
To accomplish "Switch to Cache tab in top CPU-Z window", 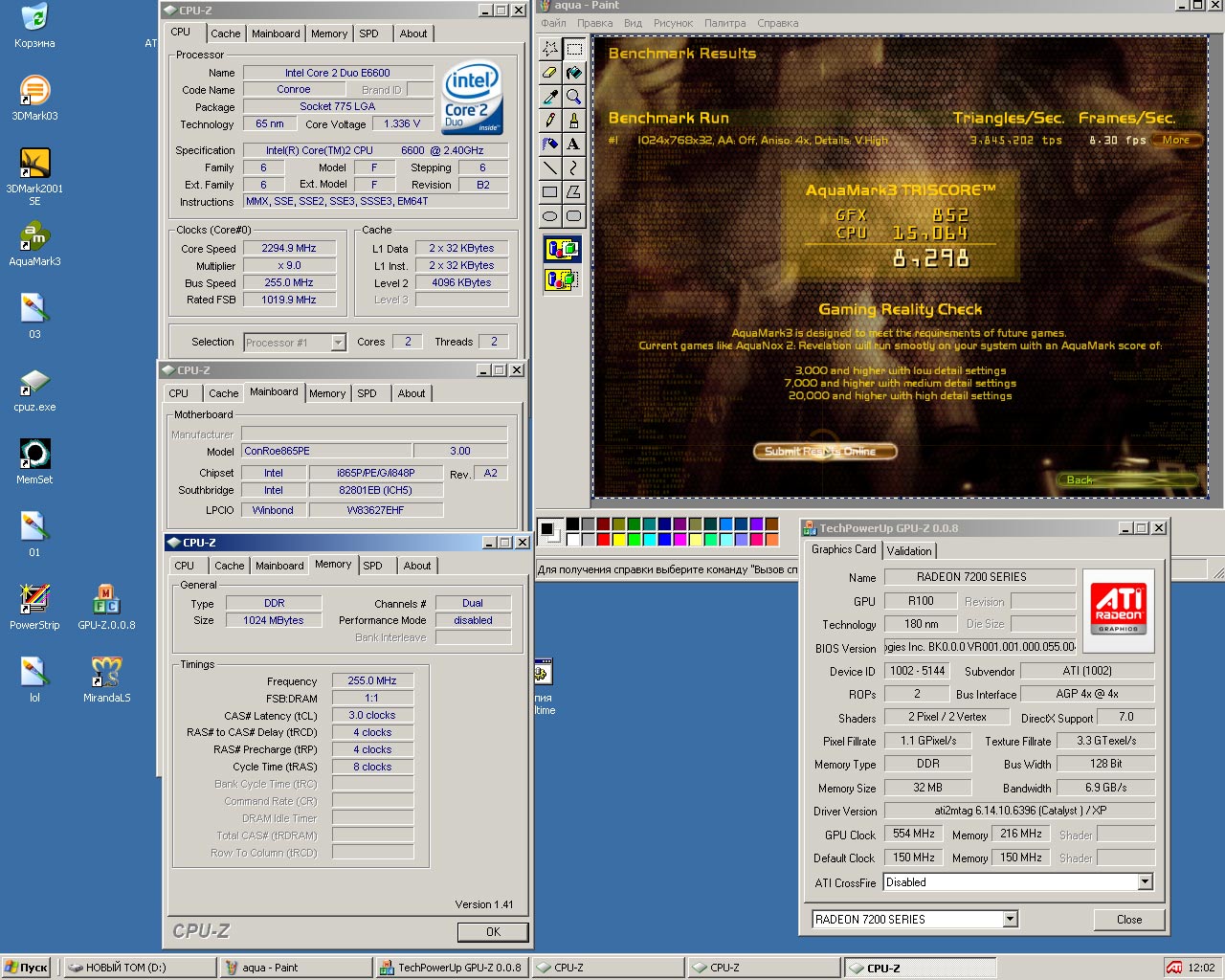I will 226,33.
